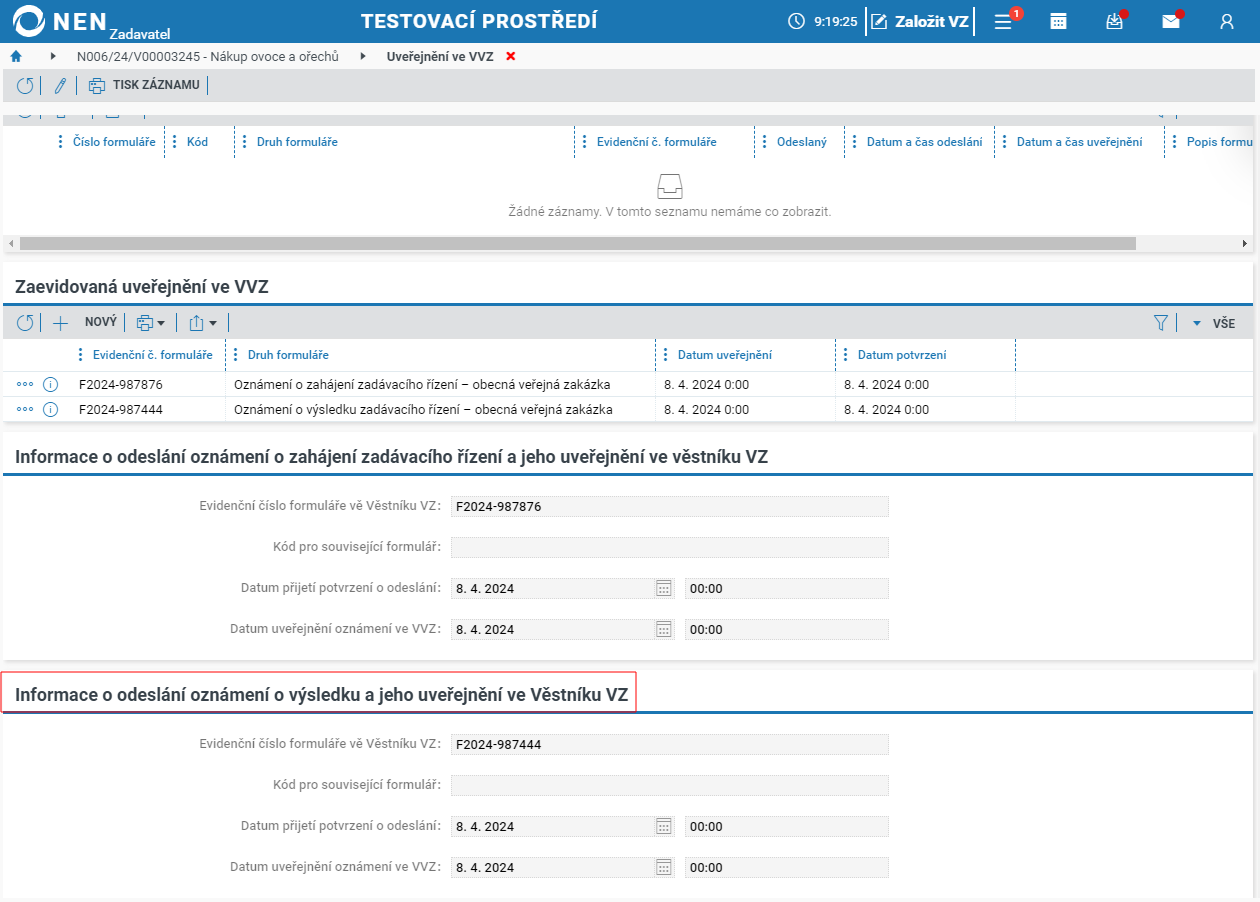Go to the home page icon
The height and width of the screenshot is (902, 1260).
click(16, 57)
